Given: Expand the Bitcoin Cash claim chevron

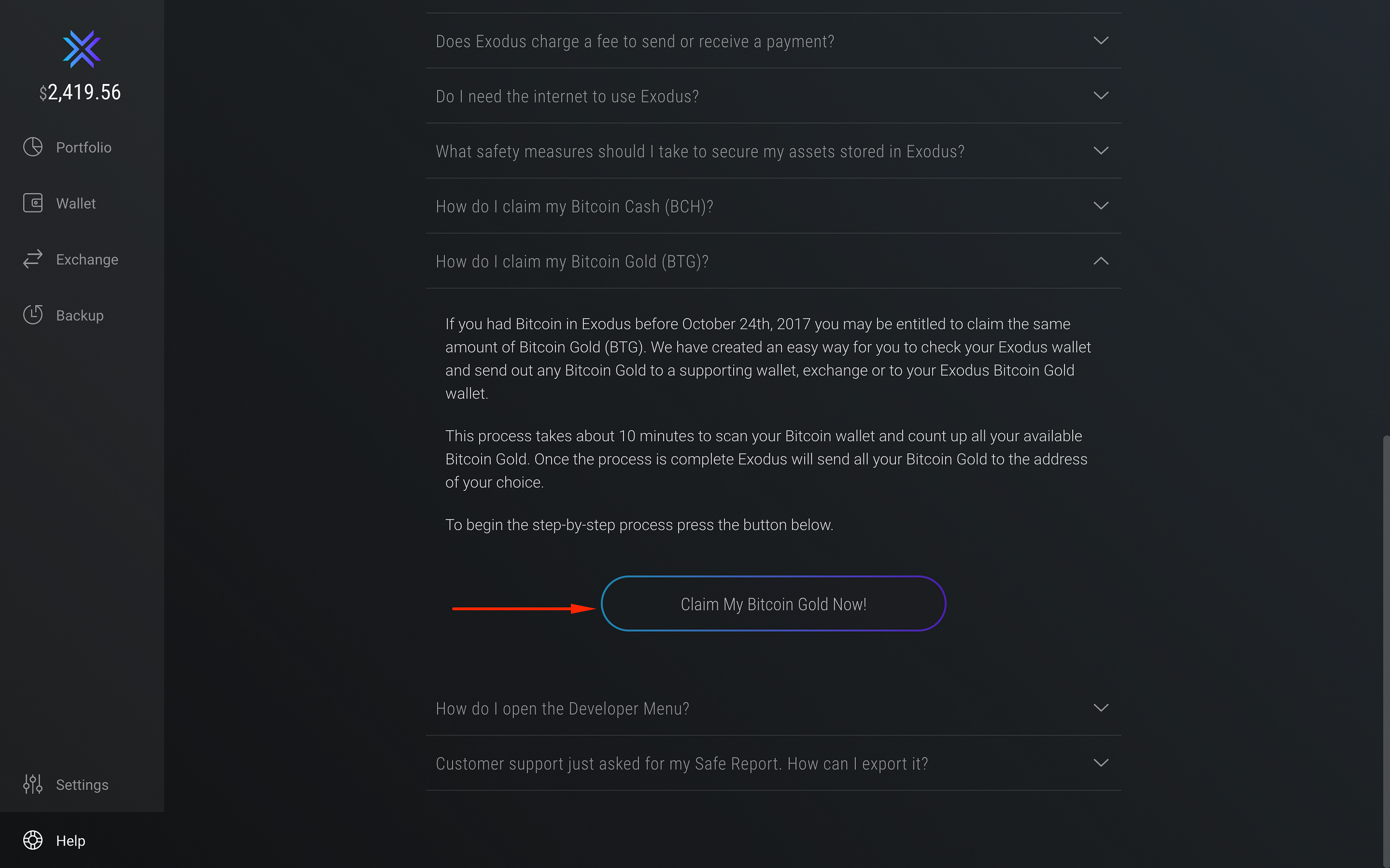Looking at the screenshot, I should [x=1101, y=205].
